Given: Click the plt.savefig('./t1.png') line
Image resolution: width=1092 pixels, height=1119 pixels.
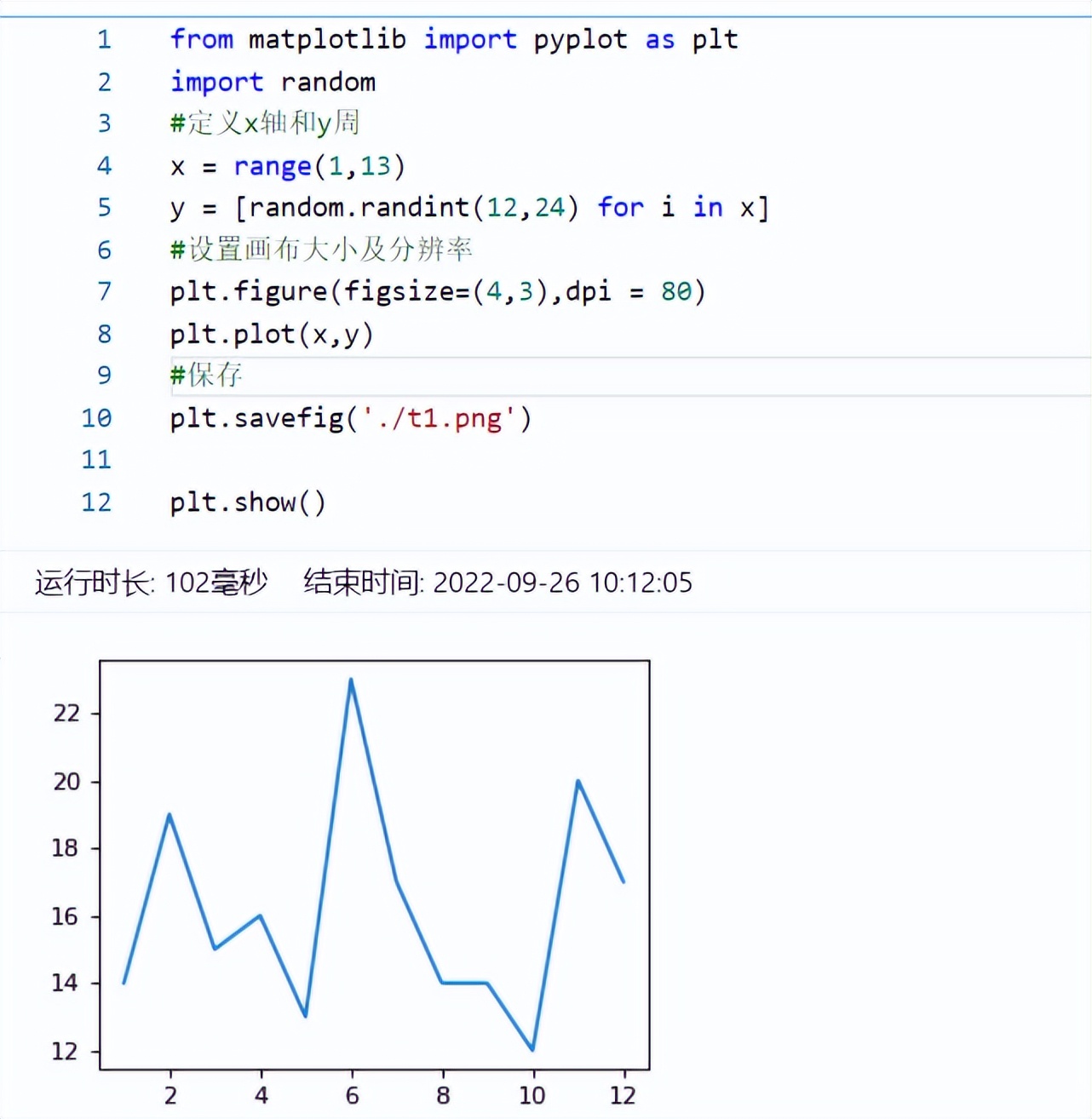Looking at the screenshot, I should [x=351, y=418].
